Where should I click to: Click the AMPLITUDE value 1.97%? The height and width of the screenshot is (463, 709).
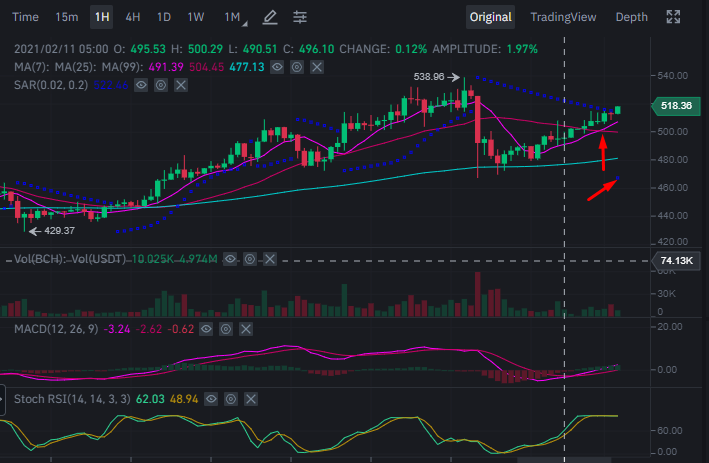tap(522, 49)
